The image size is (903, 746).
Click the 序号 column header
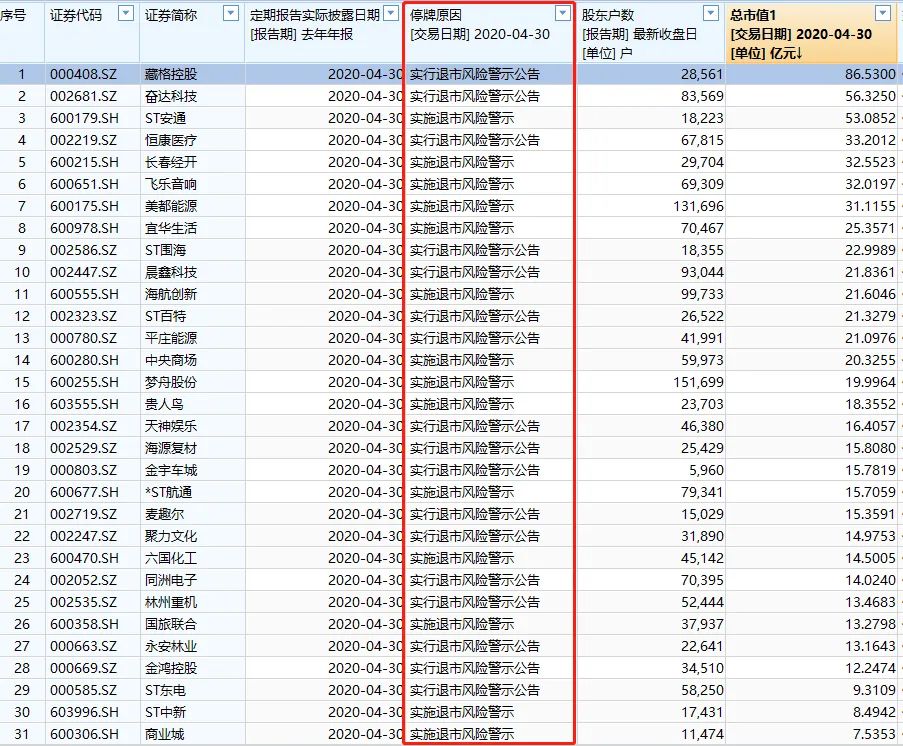13,16
